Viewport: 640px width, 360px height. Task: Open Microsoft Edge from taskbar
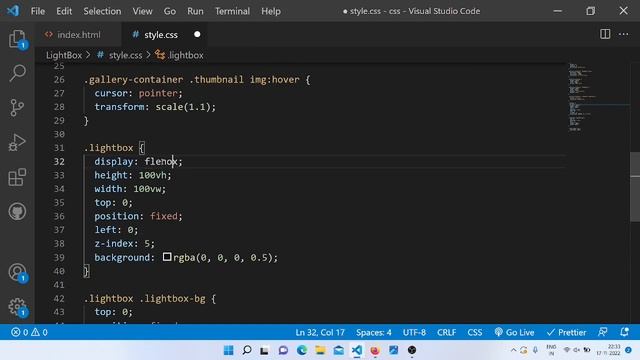coord(302,350)
